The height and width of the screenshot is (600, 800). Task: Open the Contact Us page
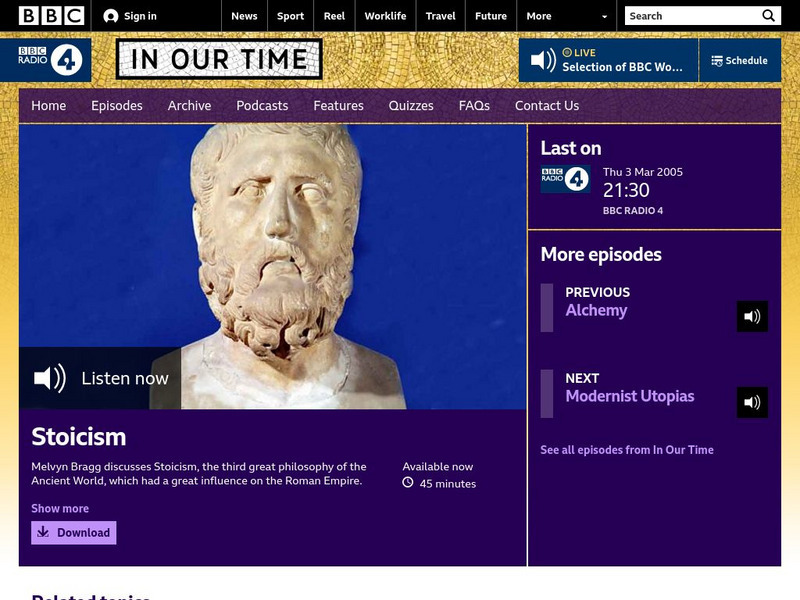[547, 105]
